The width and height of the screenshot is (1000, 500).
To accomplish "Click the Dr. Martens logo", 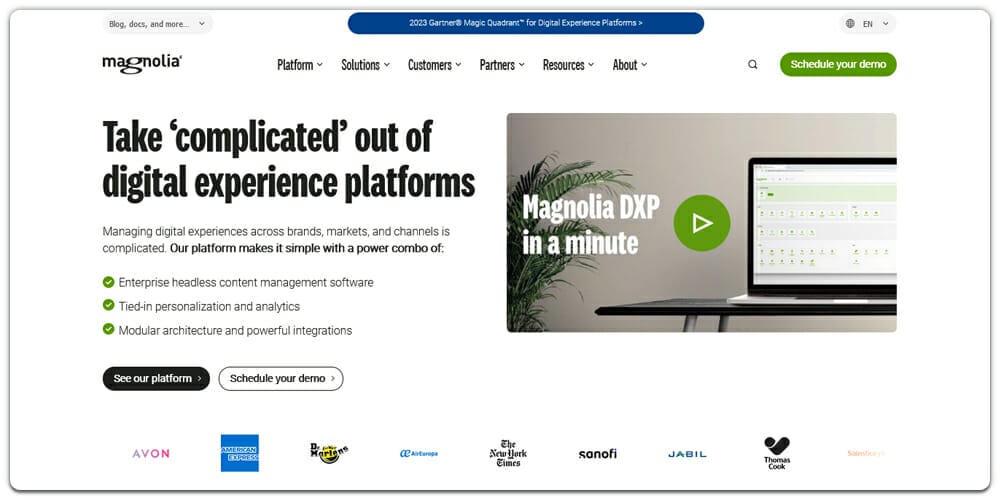I will 329,453.
